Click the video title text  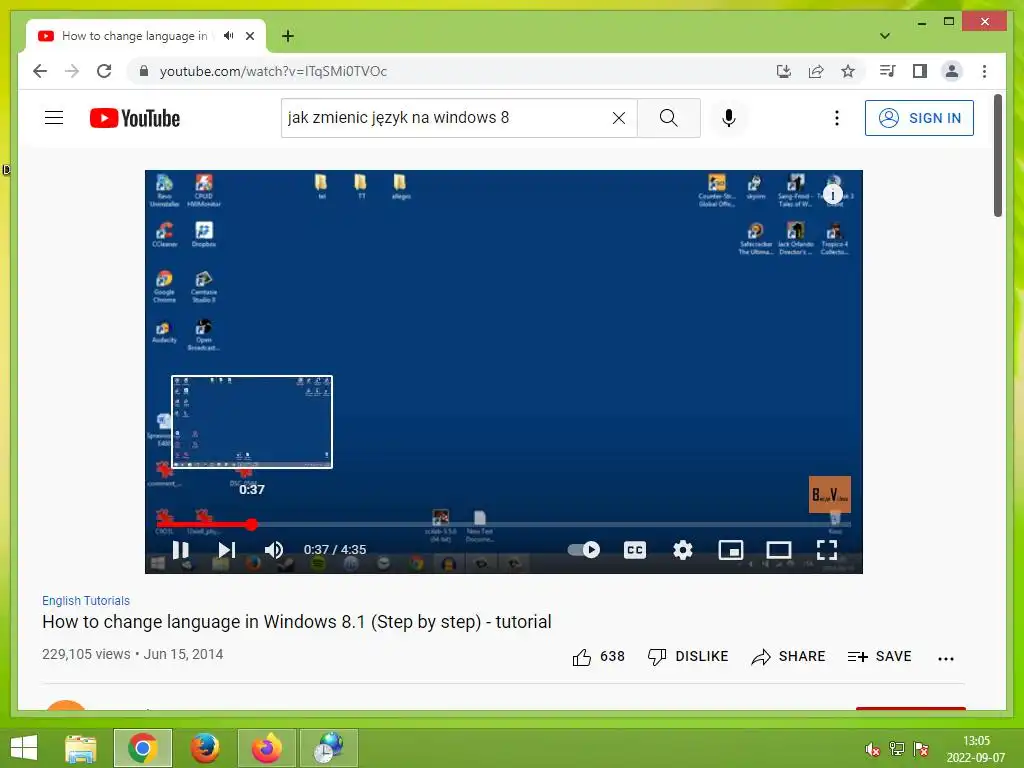point(296,622)
